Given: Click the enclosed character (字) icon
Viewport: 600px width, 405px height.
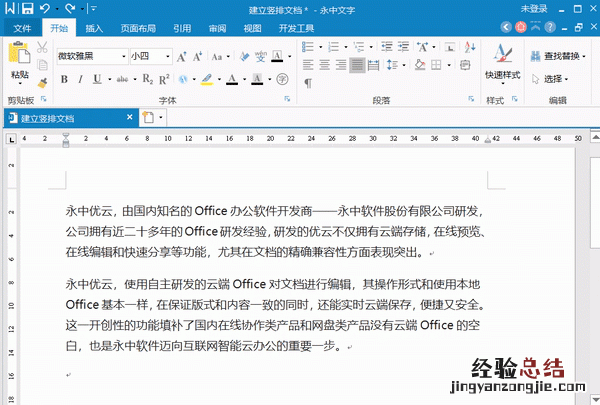Looking at the screenshot, I should 282,79.
